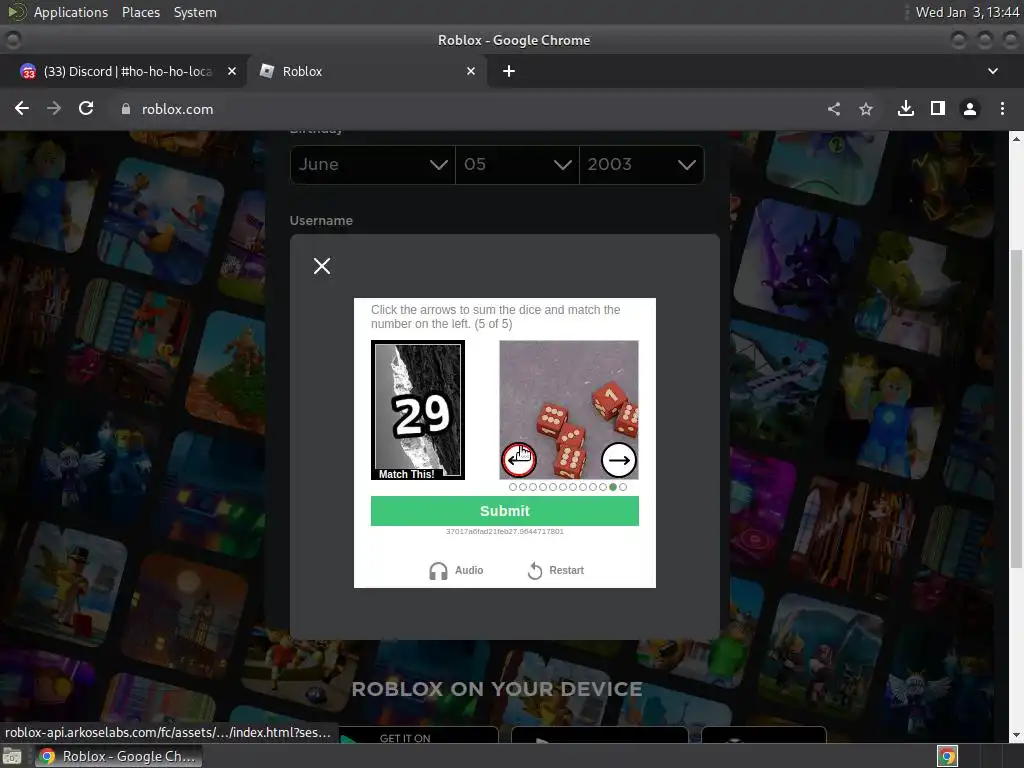This screenshot has height=768, width=1024.
Task: Click the clock showing Wed Jan 3
Action: pos(967,12)
